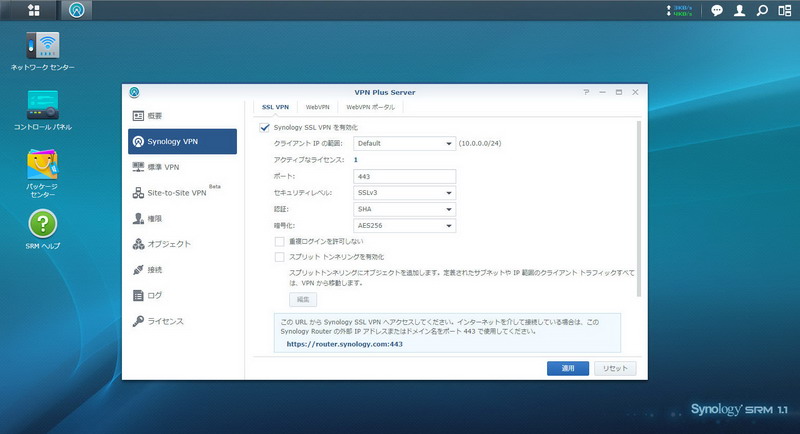Open the SRM Help desktop icon
Image resolution: width=800 pixels, height=434 pixels.
coord(43,229)
